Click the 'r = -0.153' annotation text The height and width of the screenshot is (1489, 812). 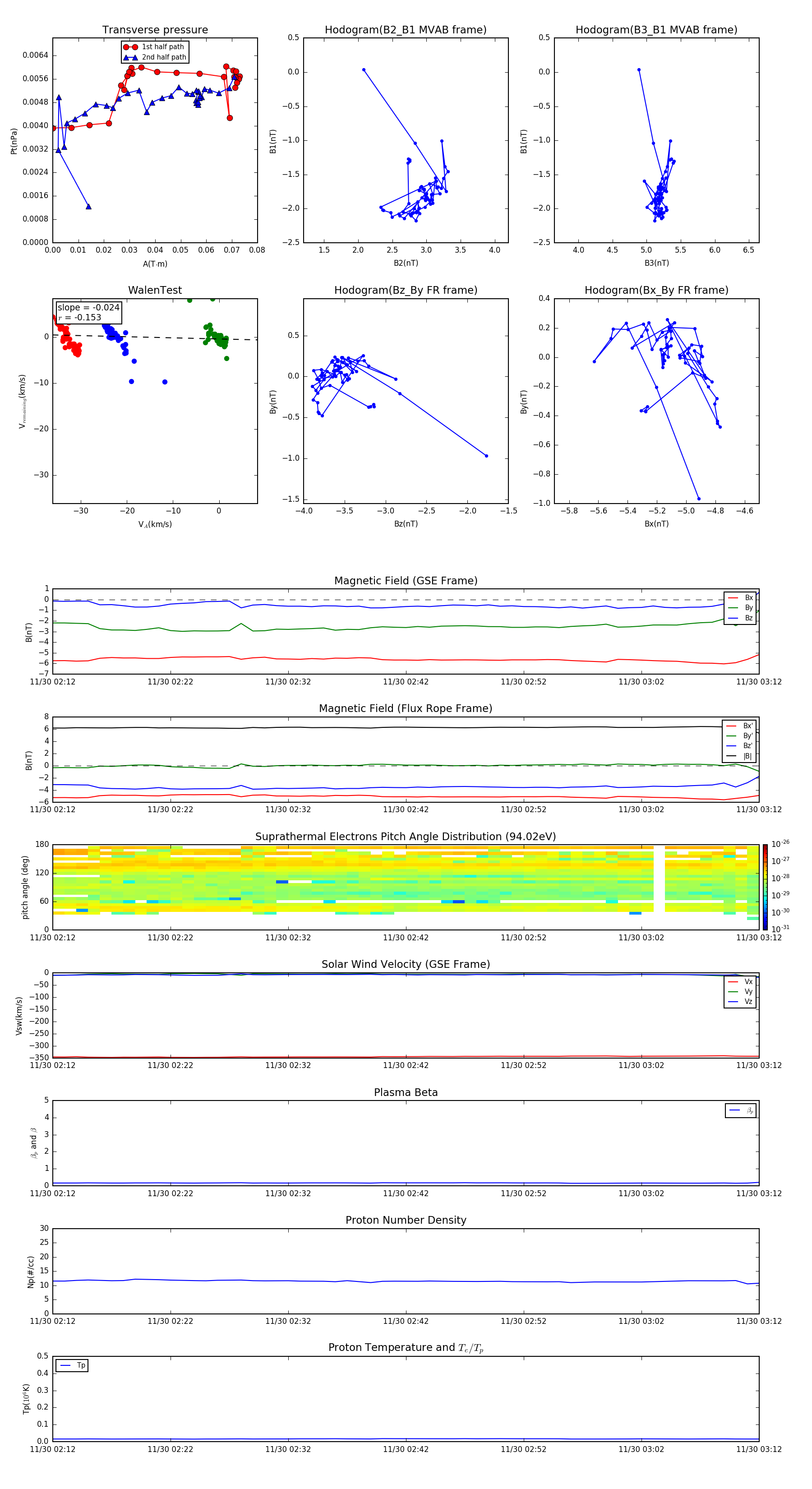click(x=80, y=317)
